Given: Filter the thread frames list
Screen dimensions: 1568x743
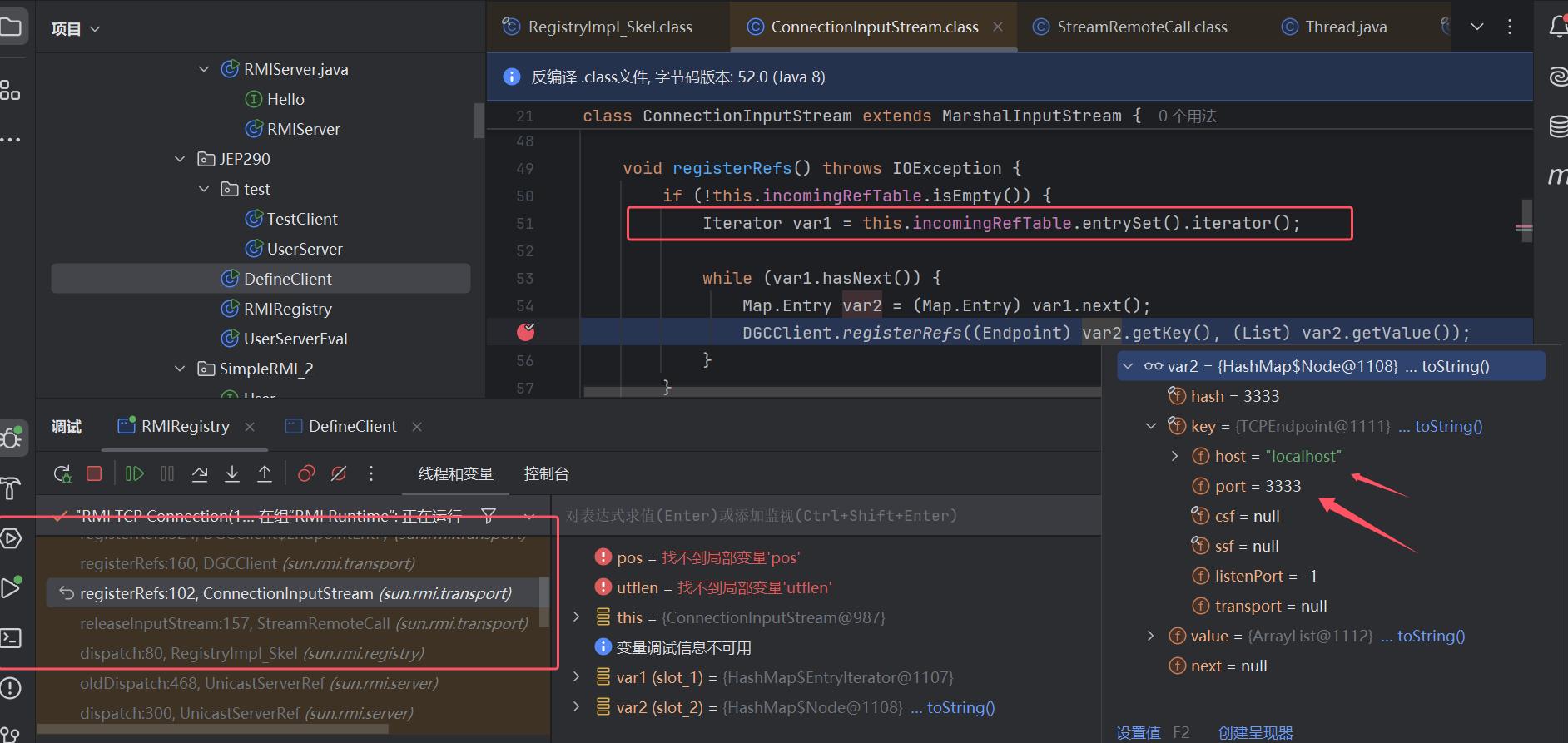Looking at the screenshot, I should coord(489,516).
